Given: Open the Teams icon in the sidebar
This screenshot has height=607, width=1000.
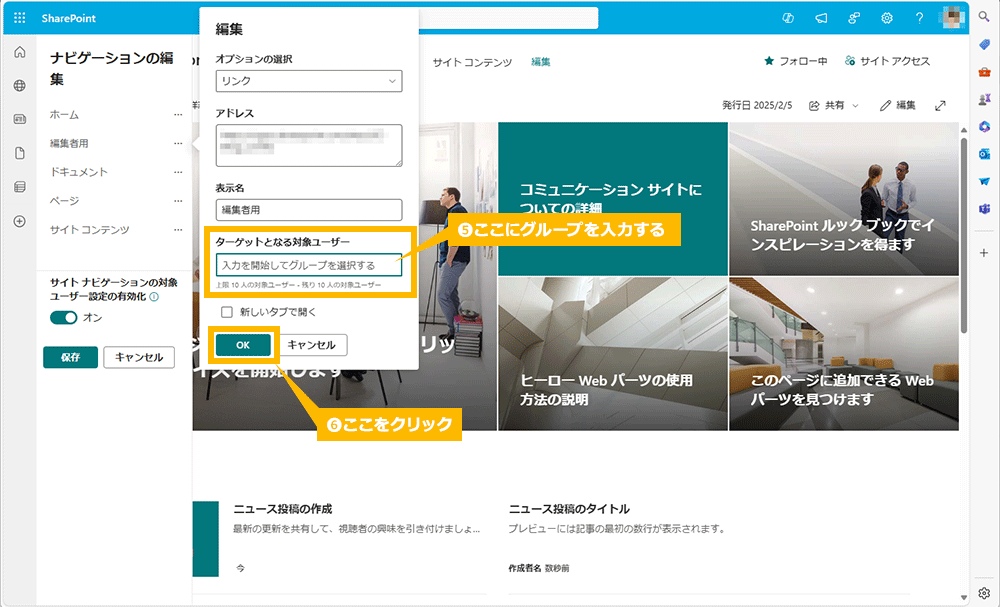Looking at the screenshot, I should [984, 208].
